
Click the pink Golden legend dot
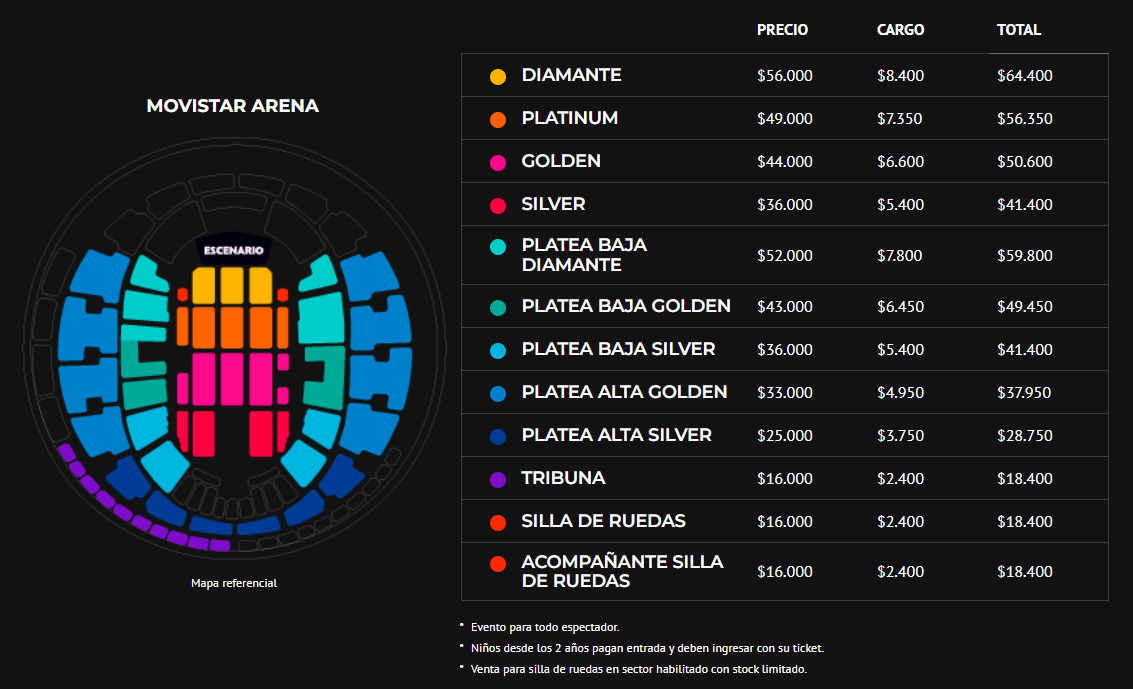coord(498,162)
